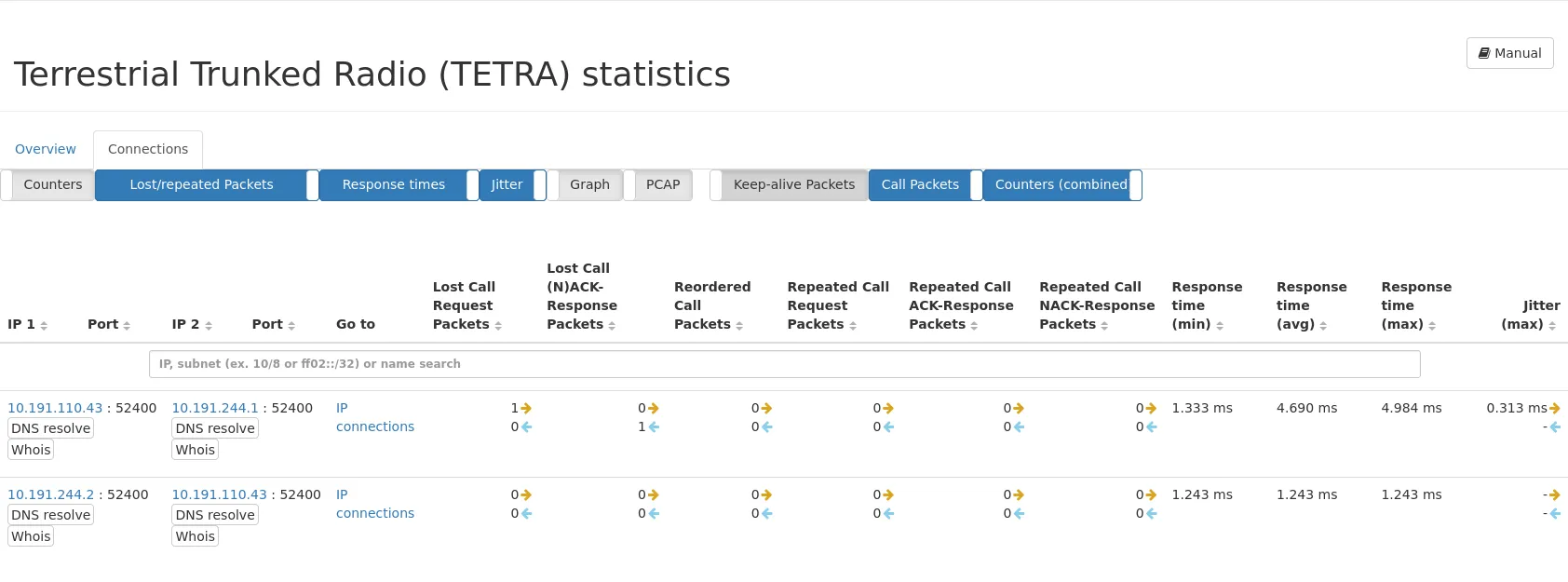Sort by Jitter (max) column
The image size is (1568, 582).
pyautogui.click(x=1529, y=315)
